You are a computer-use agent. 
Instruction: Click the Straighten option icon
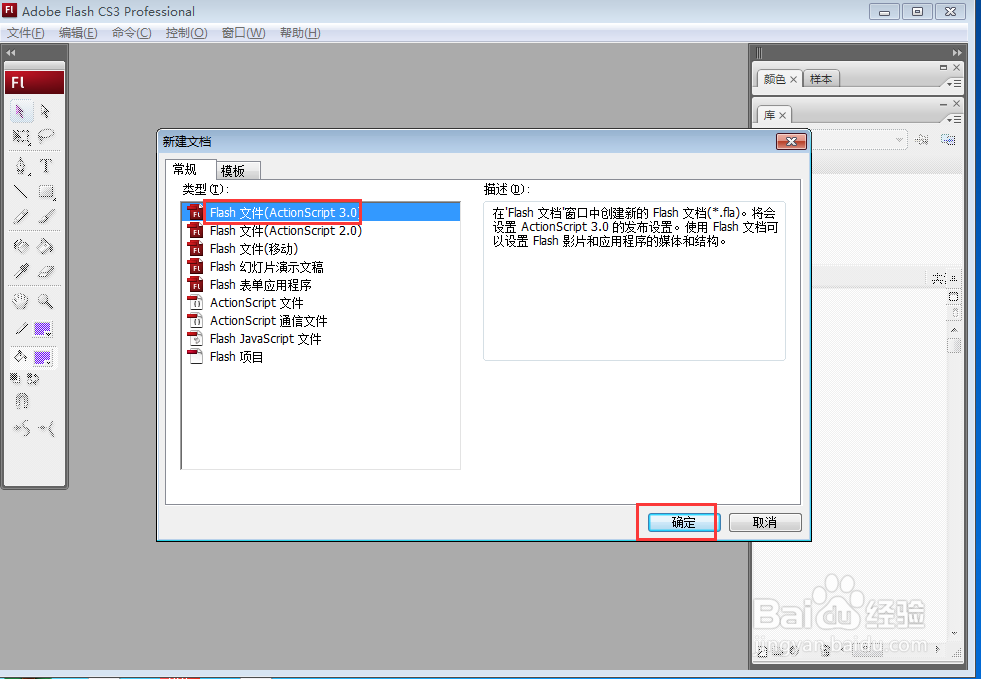coord(46,429)
